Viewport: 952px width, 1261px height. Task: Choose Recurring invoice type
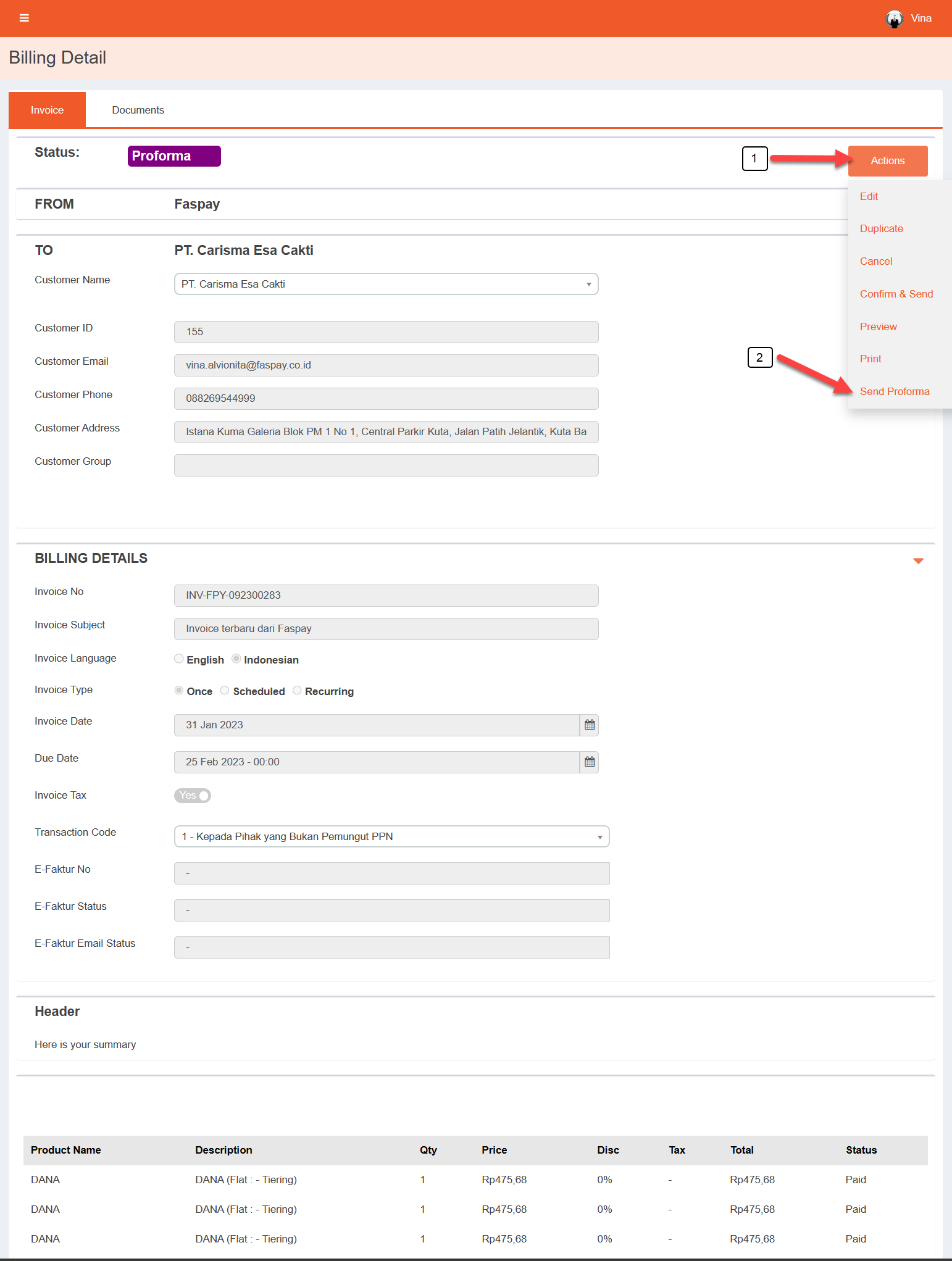point(298,691)
